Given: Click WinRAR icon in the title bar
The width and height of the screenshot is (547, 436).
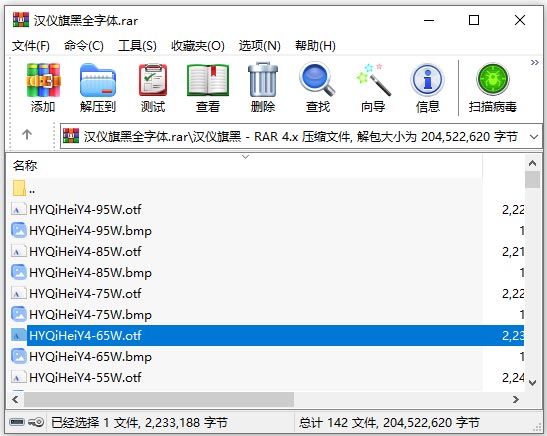Looking at the screenshot, I should coord(21,20).
